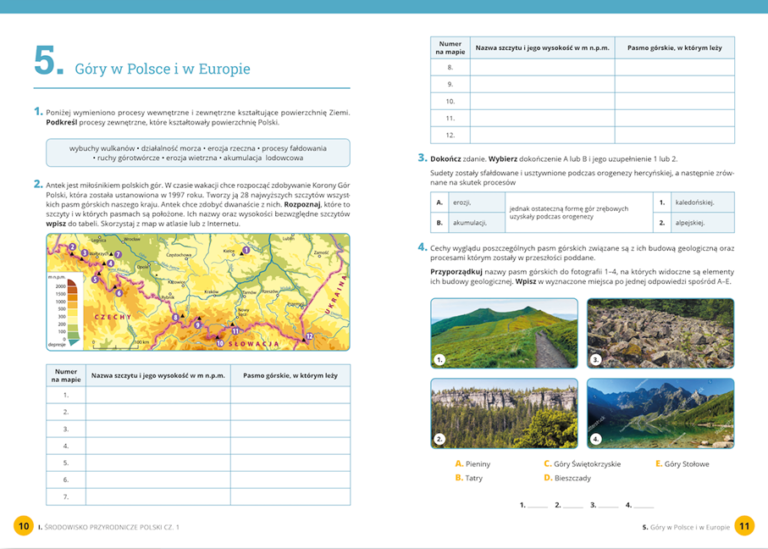768x549 pixels.
Task: Click the yellow page number 10 badge
Action: [22, 526]
